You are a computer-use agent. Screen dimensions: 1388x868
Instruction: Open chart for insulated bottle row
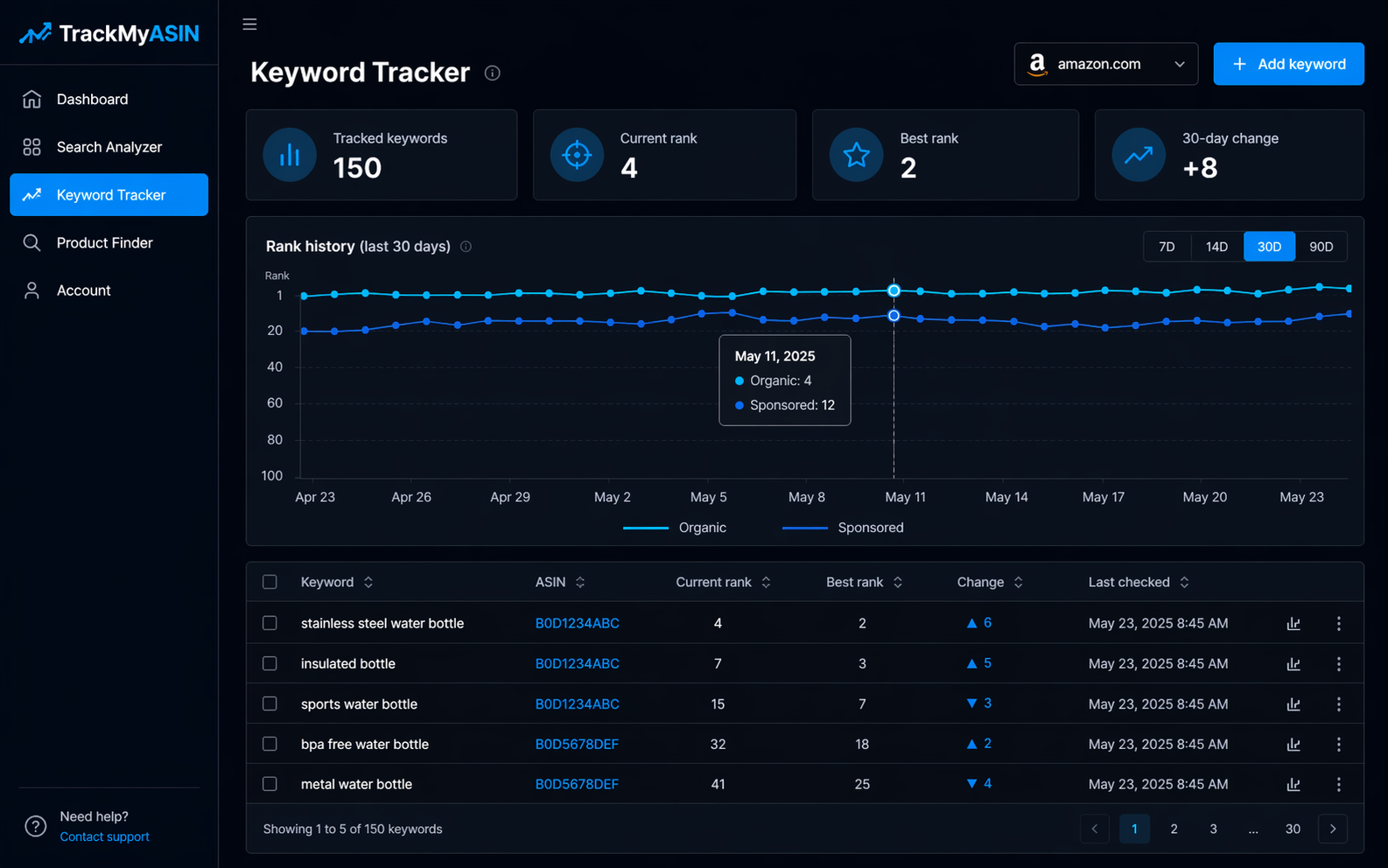[x=1293, y=664]
